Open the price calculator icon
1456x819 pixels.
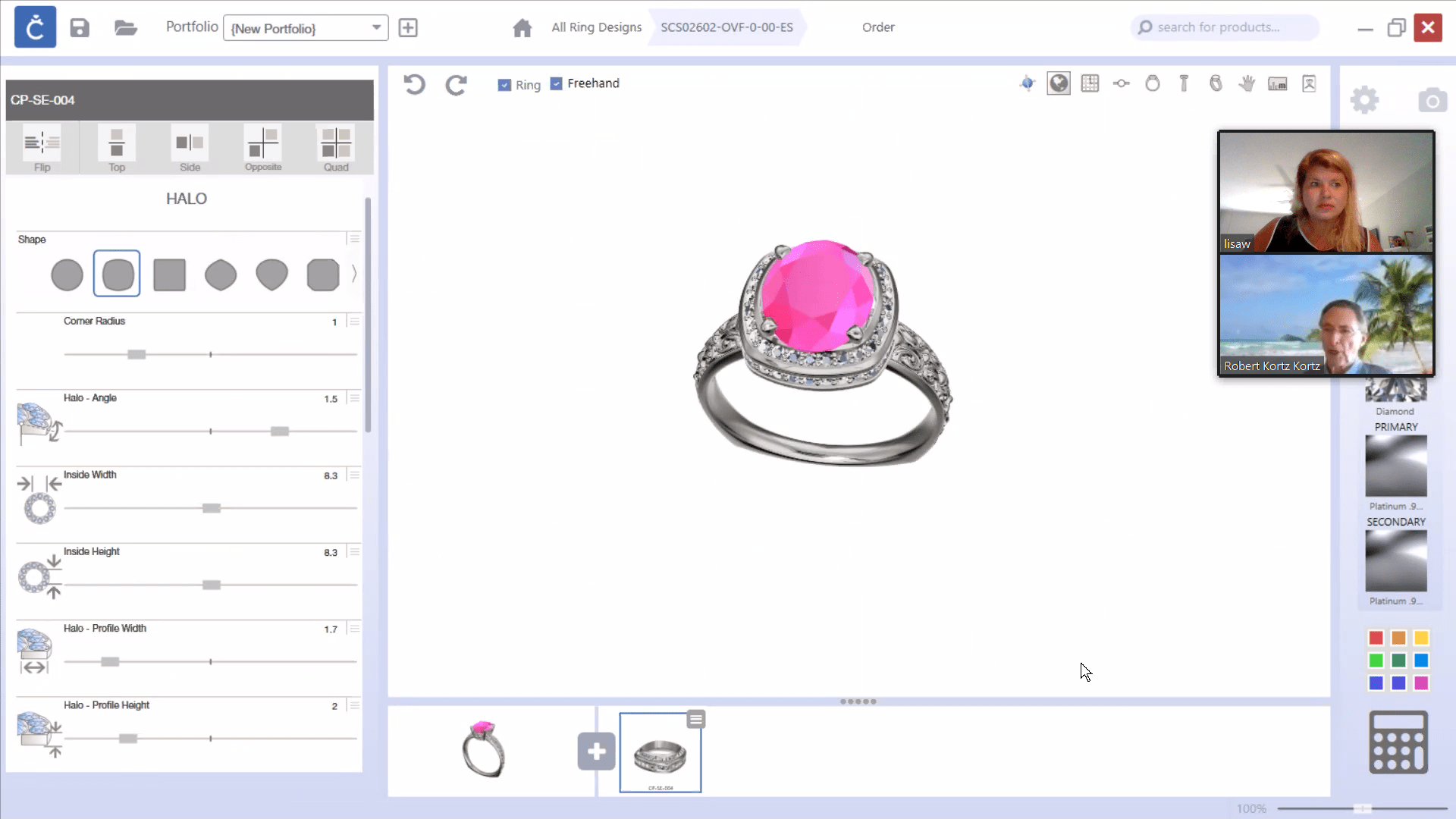pyautogui.click(x=1398, y=742)
